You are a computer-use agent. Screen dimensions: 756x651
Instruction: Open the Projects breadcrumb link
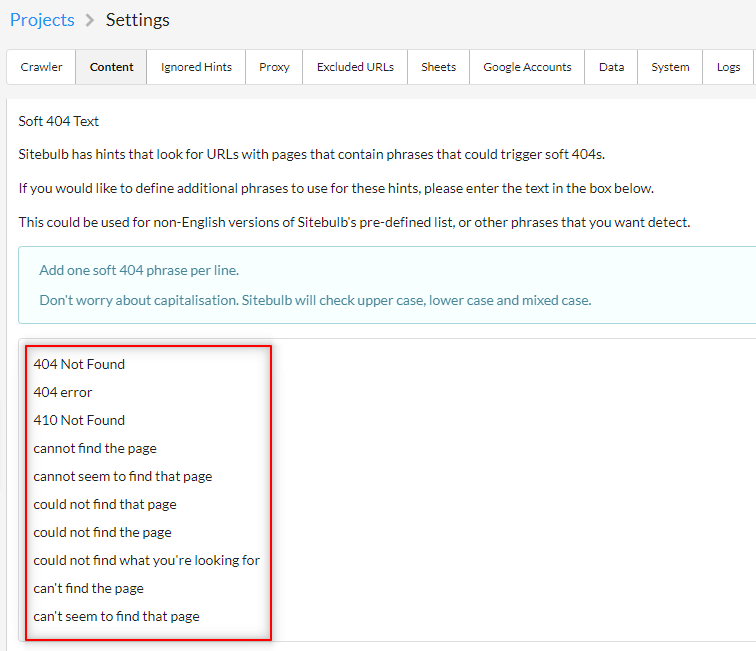pos(42,20)
